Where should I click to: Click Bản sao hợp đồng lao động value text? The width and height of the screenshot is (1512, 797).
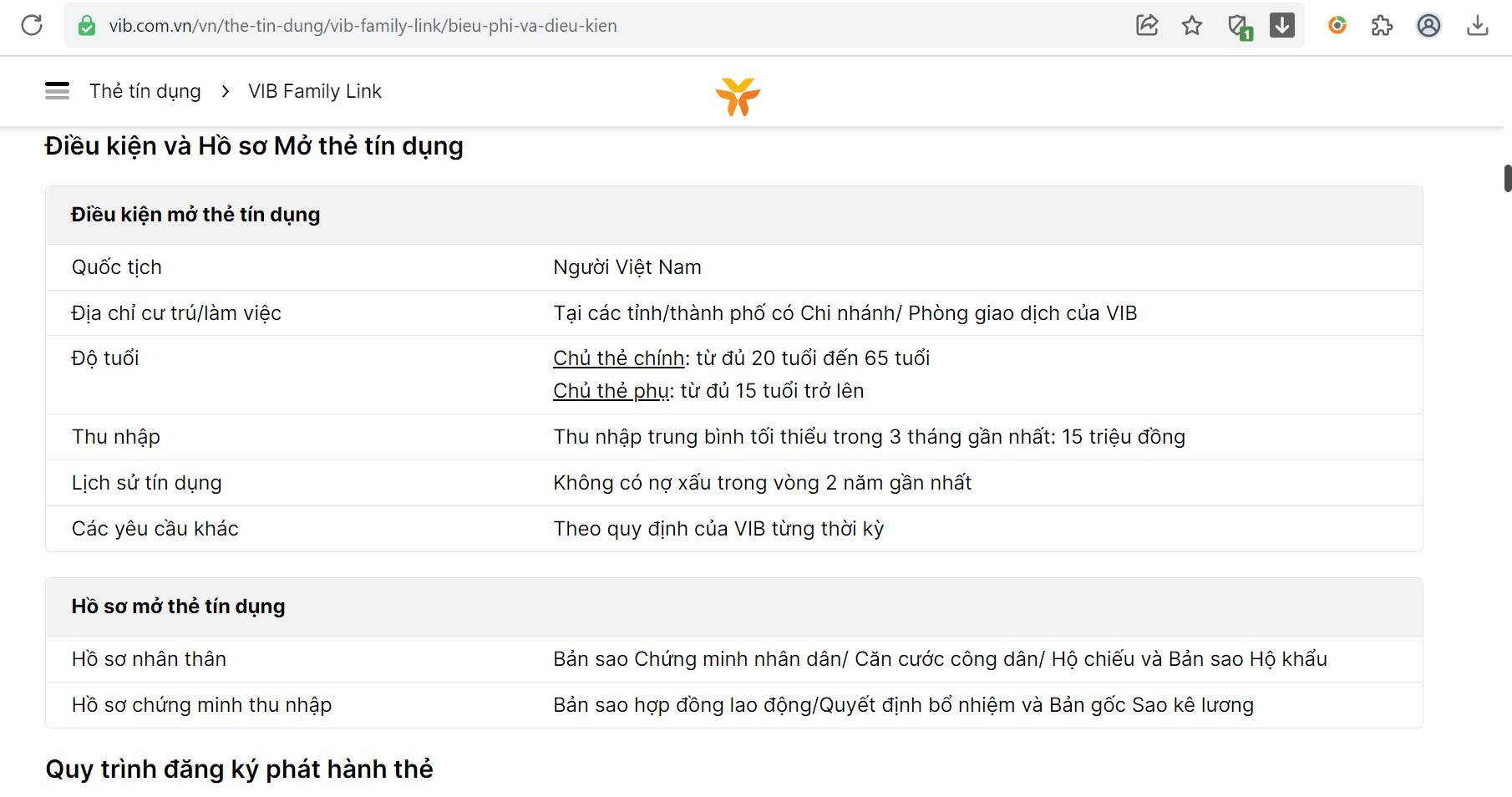(x=903, y=705)
